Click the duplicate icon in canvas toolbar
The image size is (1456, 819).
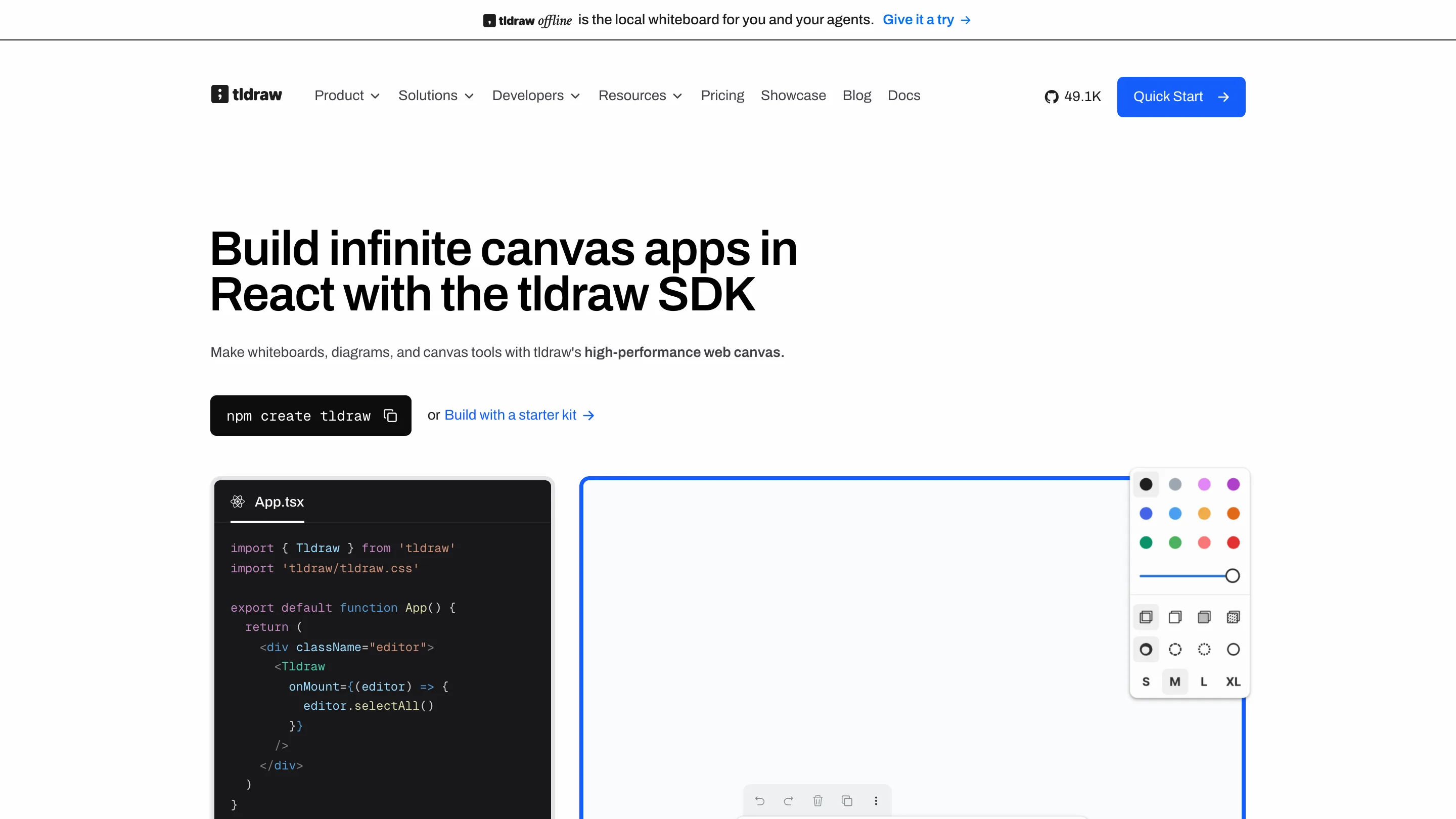(847, 800)
